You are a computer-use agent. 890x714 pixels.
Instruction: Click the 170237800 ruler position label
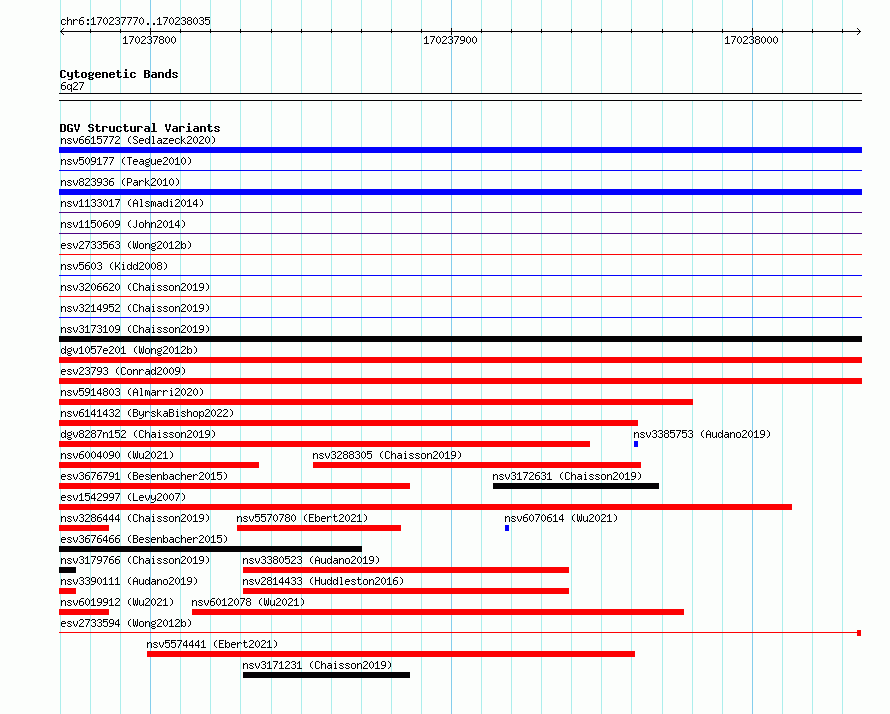149,40
